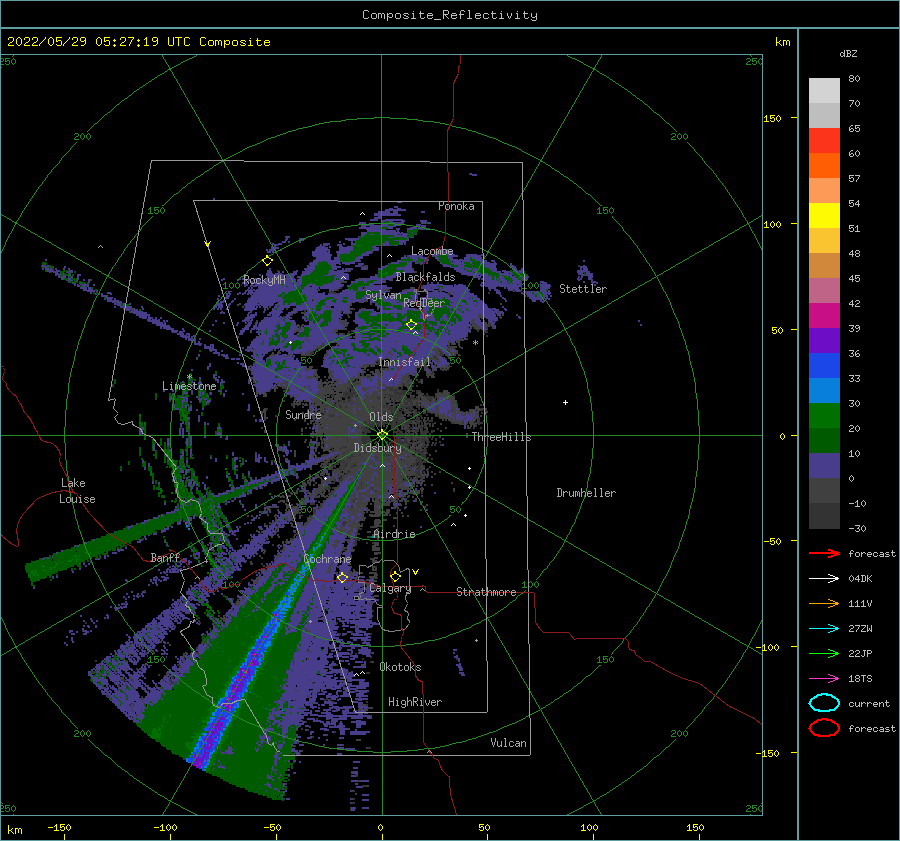This screenshot has width=900, height=841.
Task: Click the Lacombe city label
Action: [432, 251]
